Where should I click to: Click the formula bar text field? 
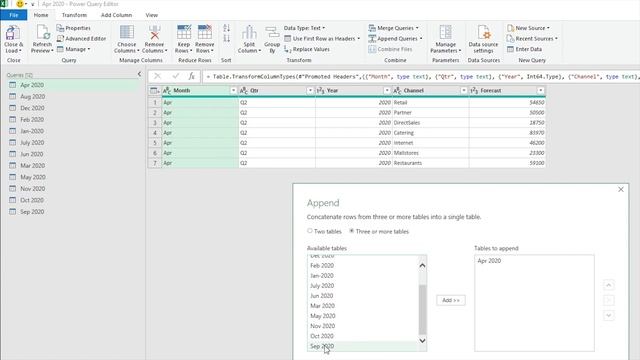420,76
